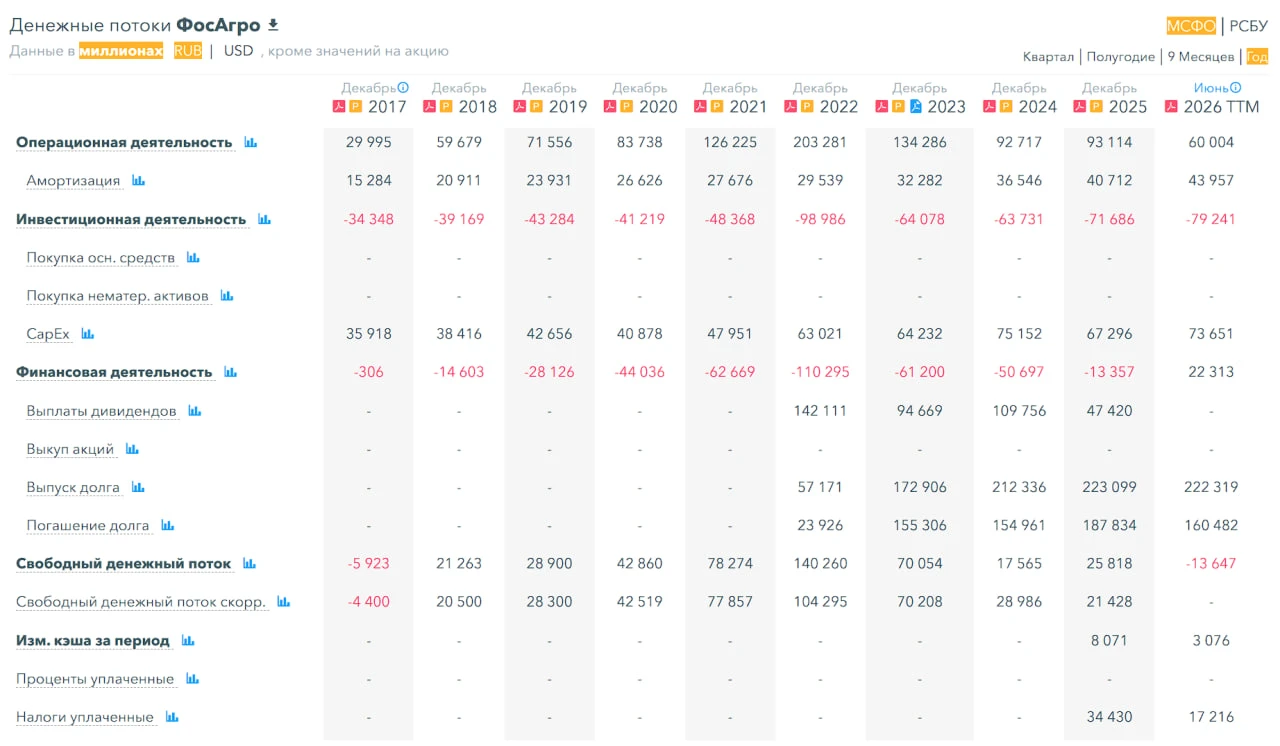
Task: Switch period to Год
Action: coord(1257,57)
